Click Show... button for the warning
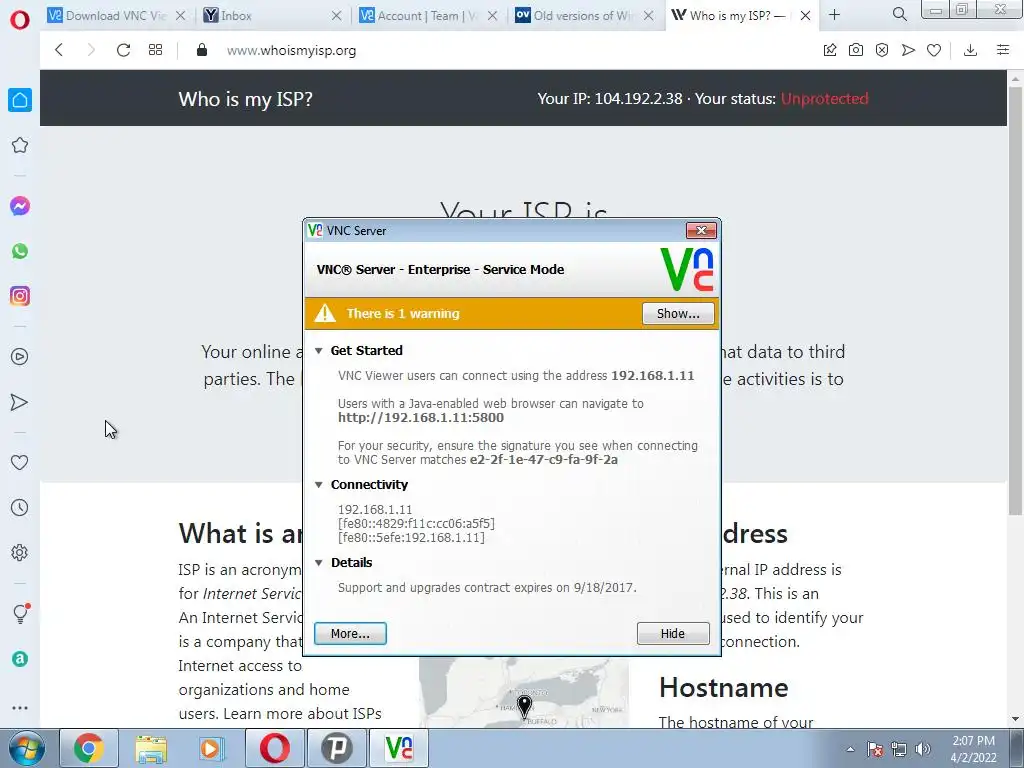 pos(678,313)
